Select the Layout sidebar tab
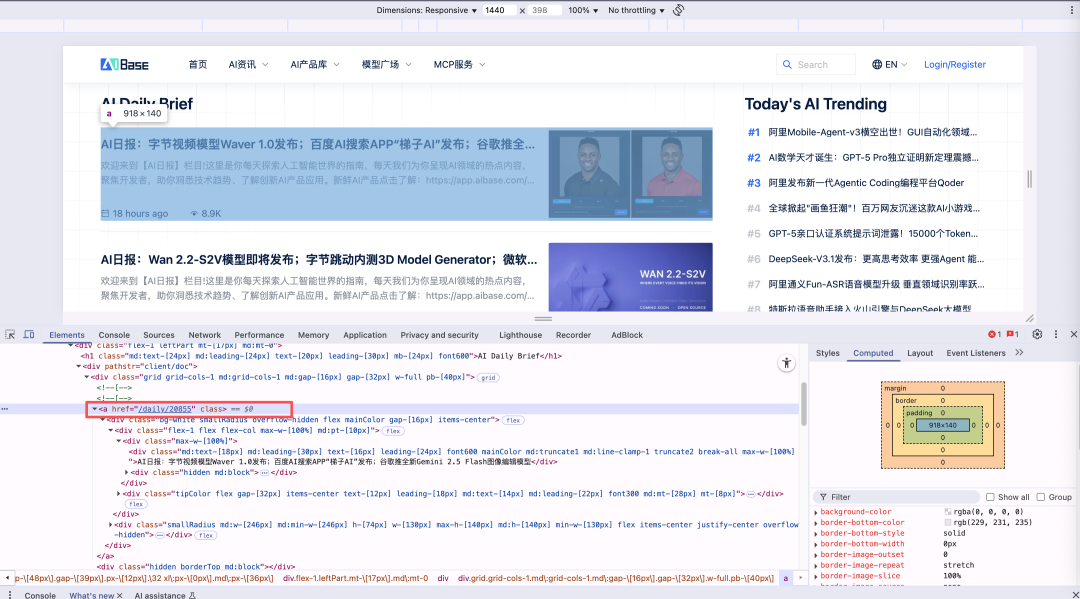 point(920,353)
